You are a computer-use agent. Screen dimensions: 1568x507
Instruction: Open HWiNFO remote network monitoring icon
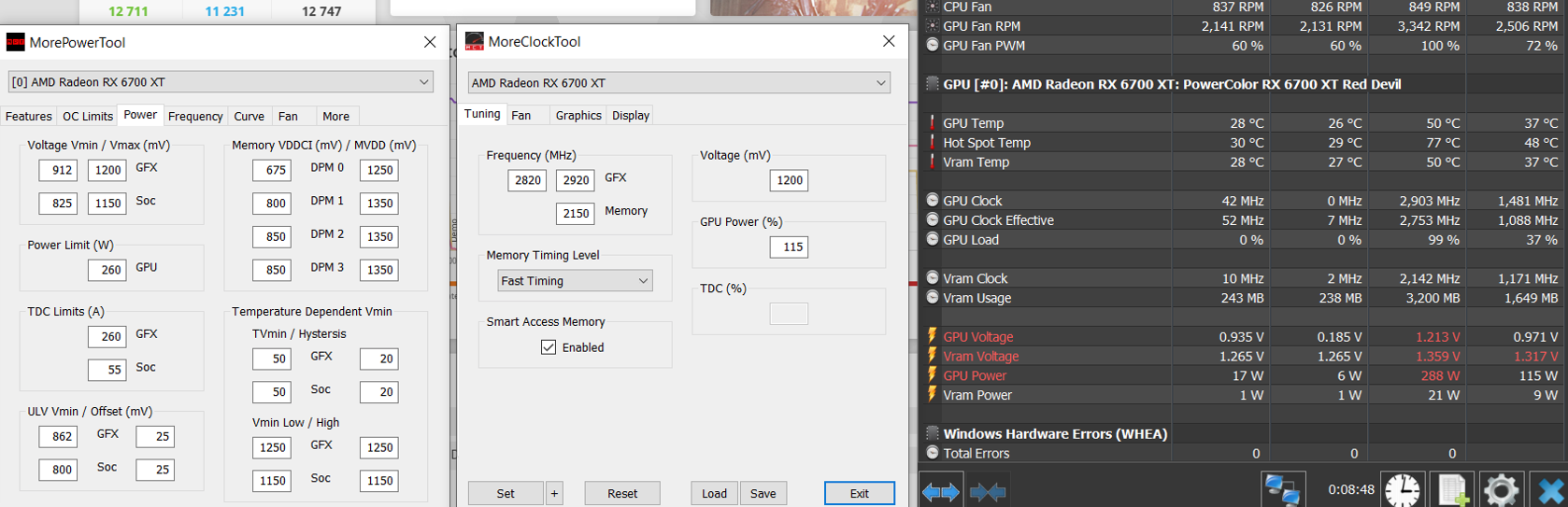tap(1282, 490)
